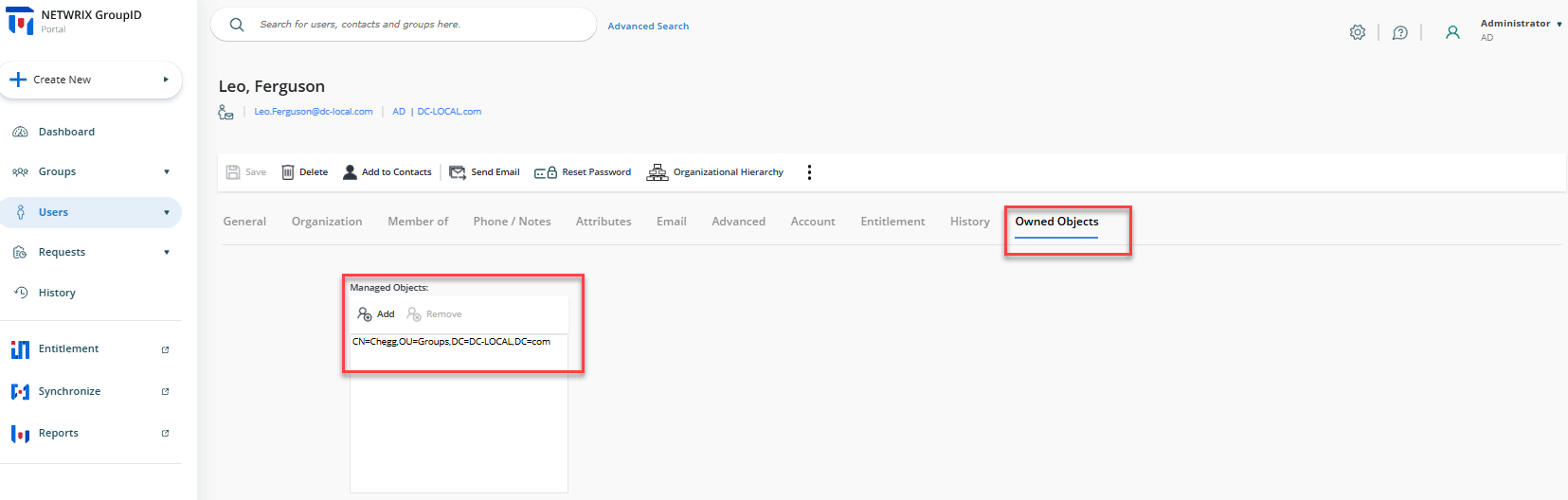This screenshot has height=500, width=1568.
Task: Switch to the Entitlement tab
Action: click(892, 222)
